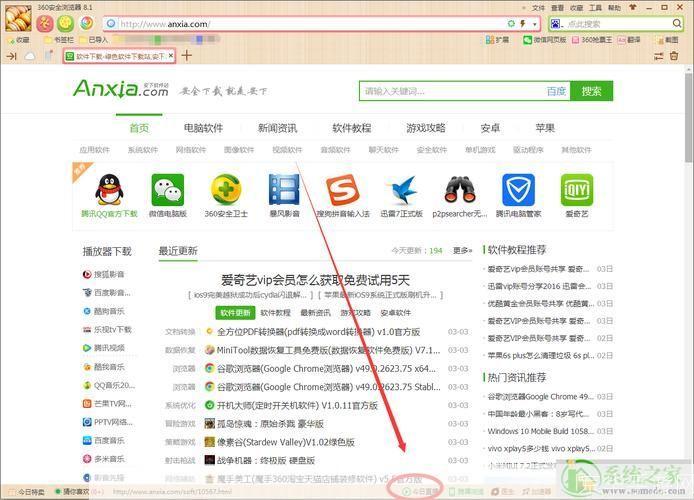Click the magnifier search icon in browser search box
Screen dimensions: 694x500
[x=677, y=23]
